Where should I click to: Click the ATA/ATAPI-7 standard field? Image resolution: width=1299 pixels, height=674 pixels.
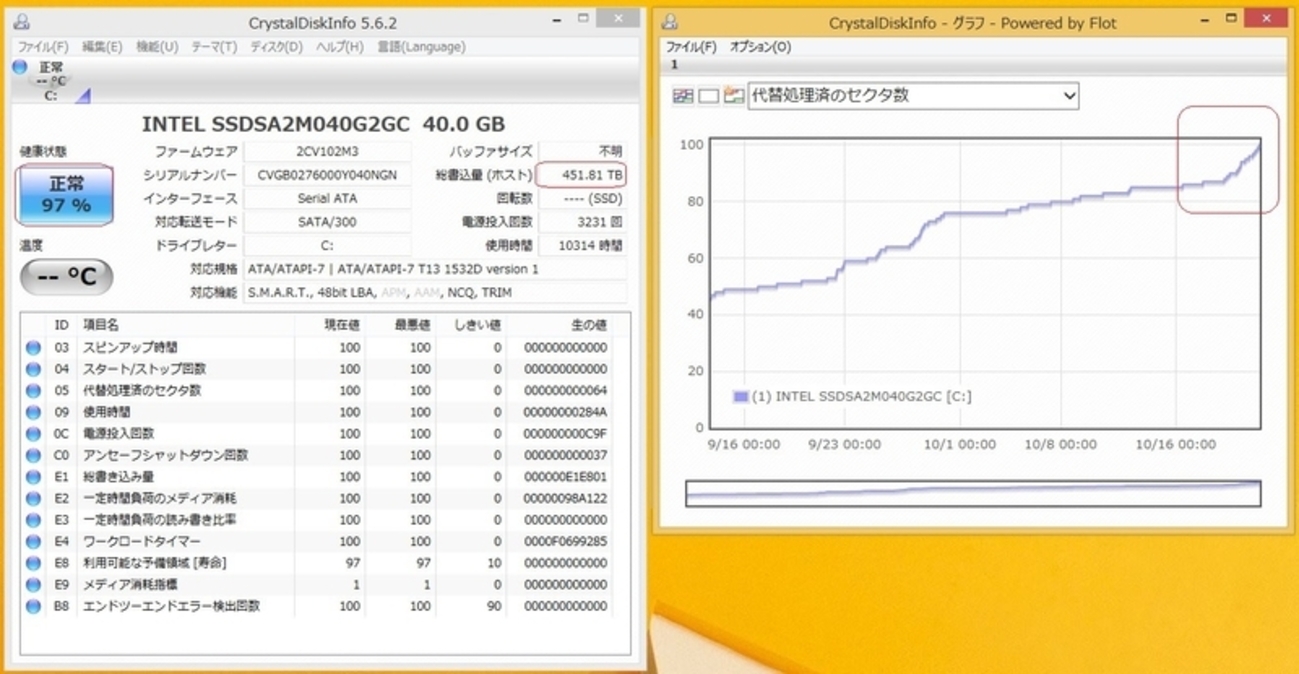(435, 269)
